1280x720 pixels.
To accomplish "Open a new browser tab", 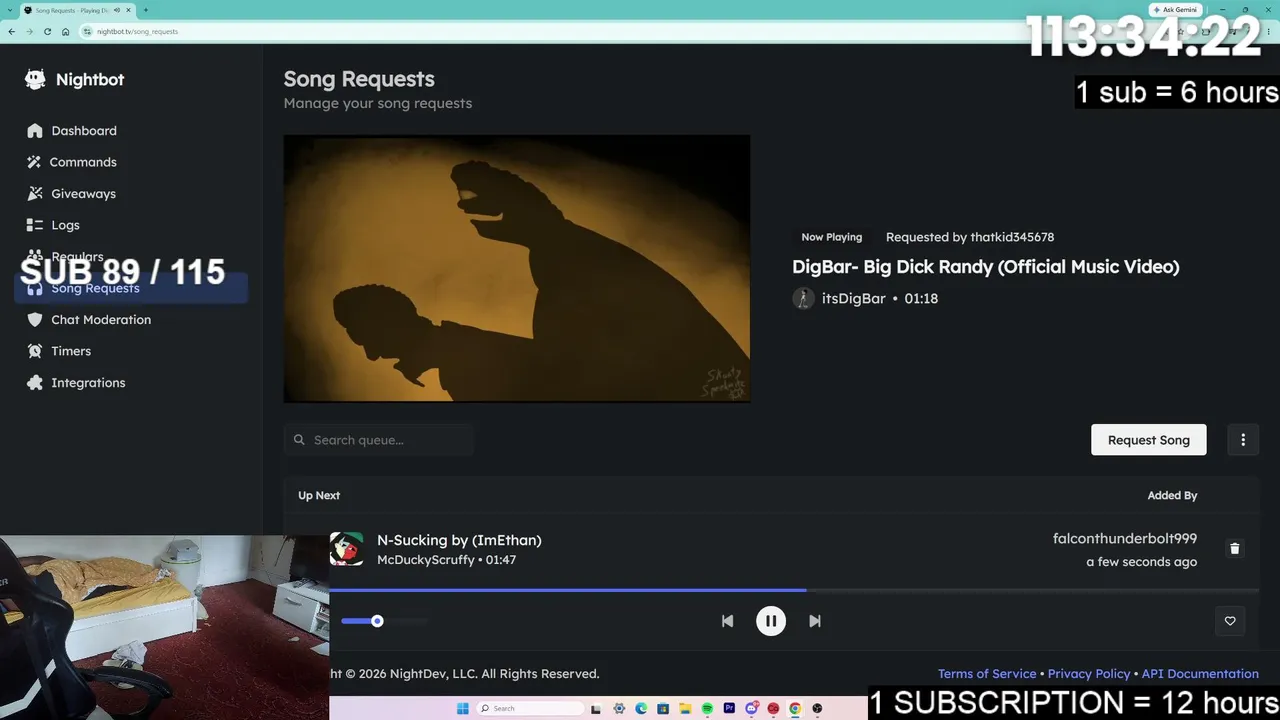I will pos(146,10).
